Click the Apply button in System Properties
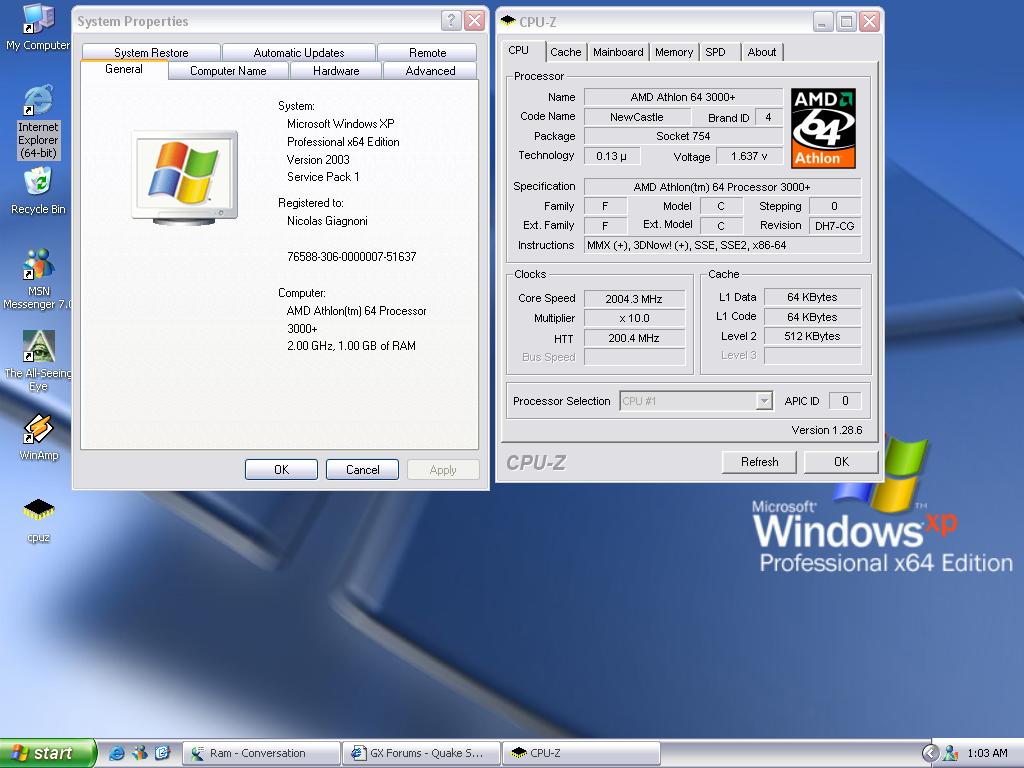This screenshot has height=768, width=1024. (443, 470)
